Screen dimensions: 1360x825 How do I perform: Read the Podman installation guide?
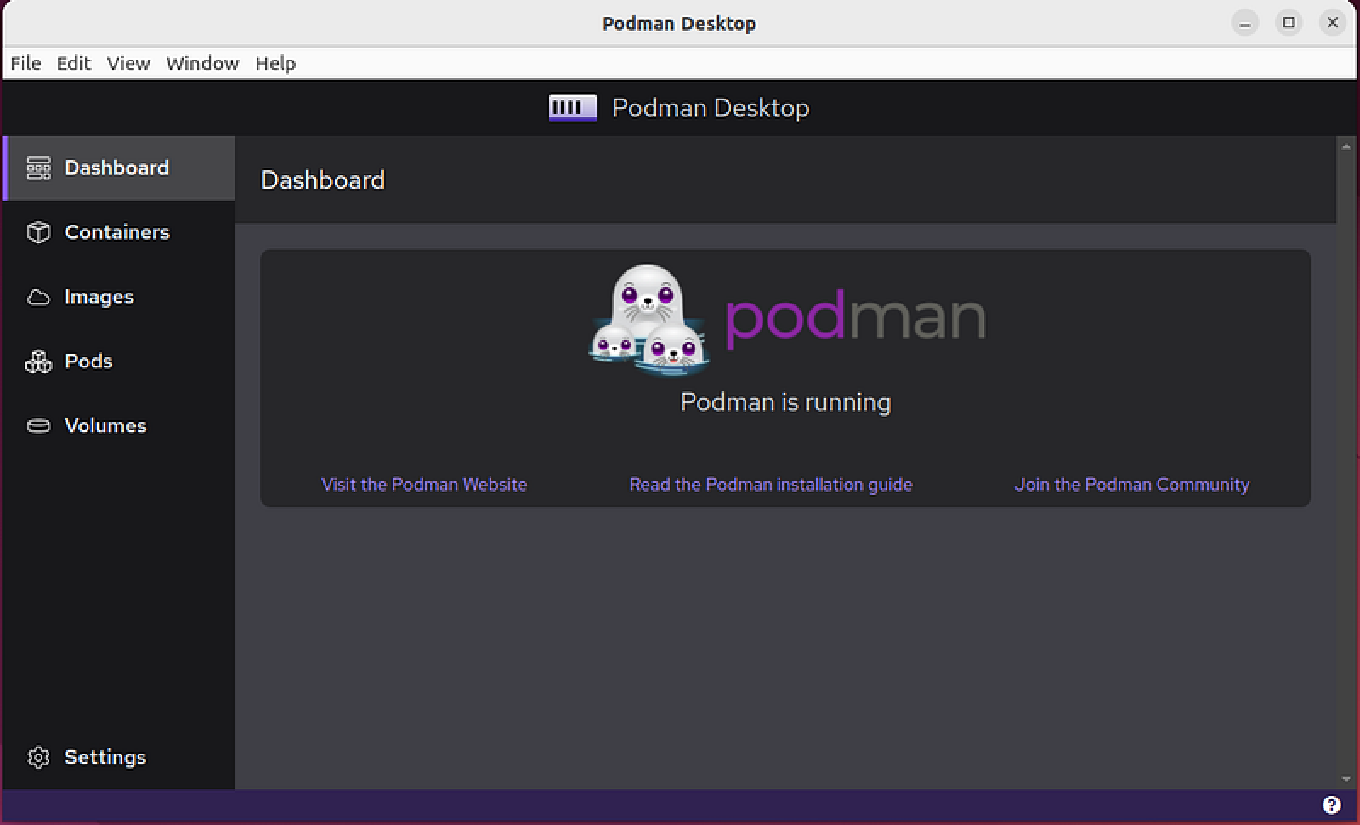coord(771,484)
